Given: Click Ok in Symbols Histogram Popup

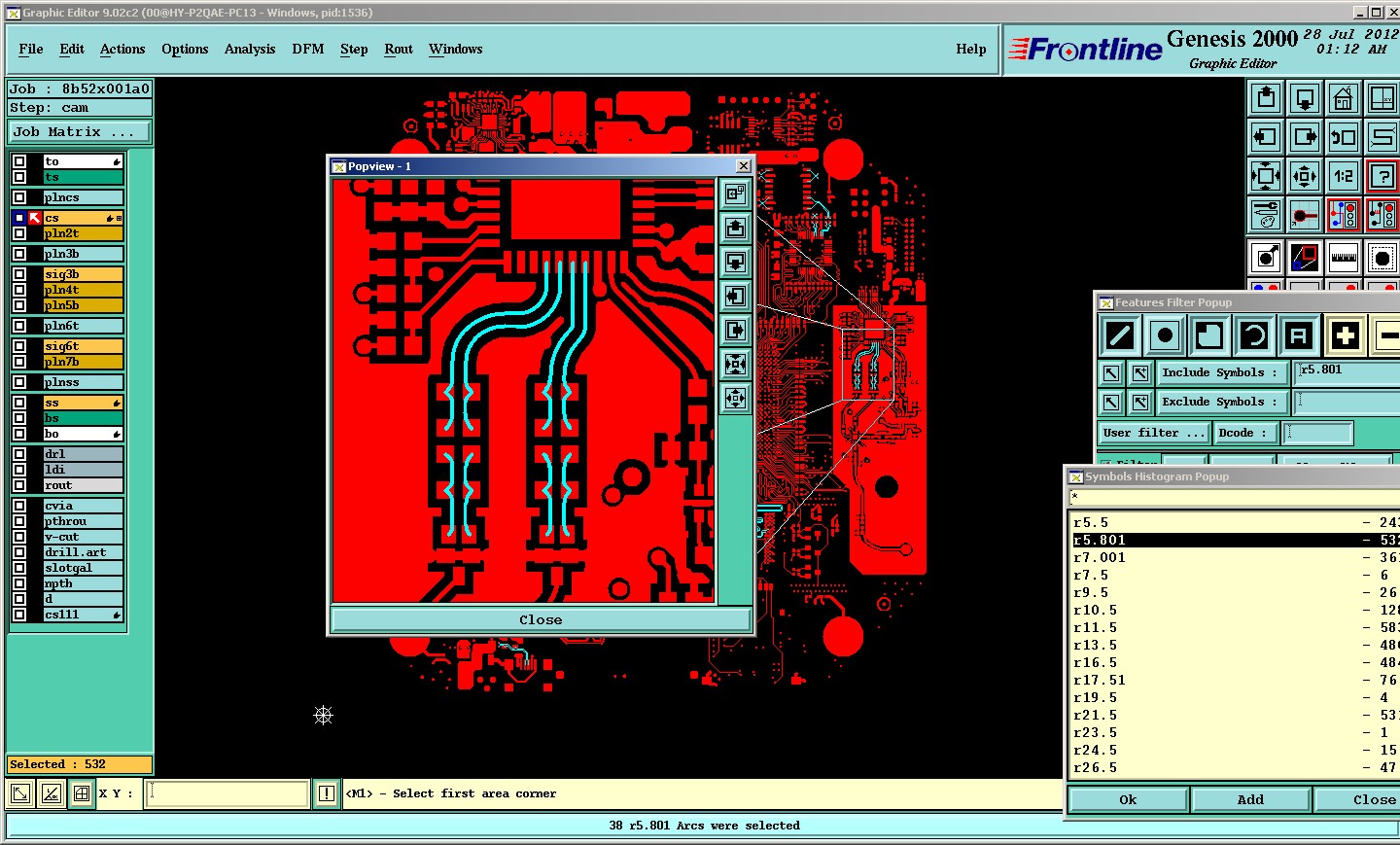Looking at the screenshot, I should (x=1128, y=799).
